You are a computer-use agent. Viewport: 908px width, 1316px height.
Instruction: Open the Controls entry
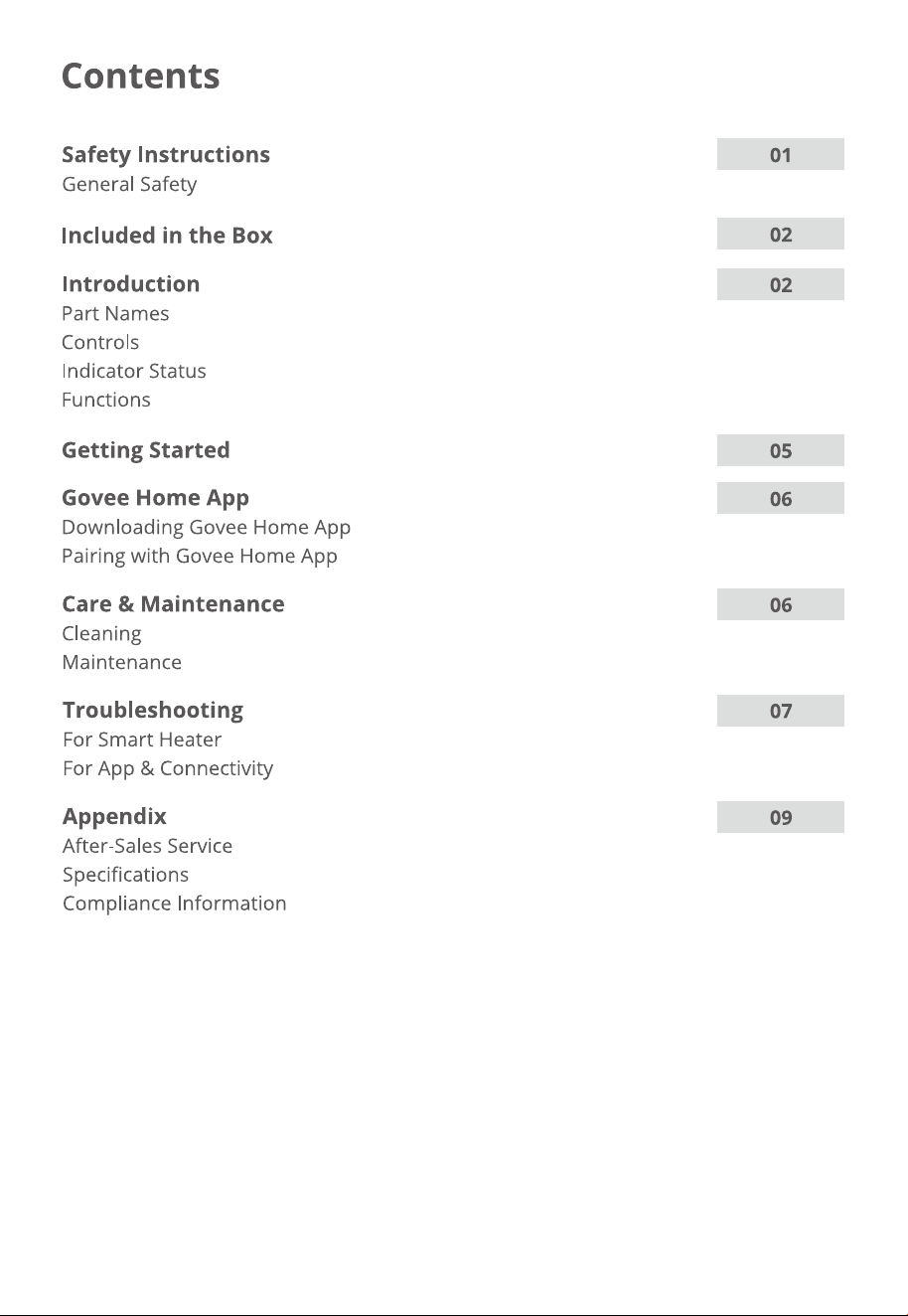click(100, 342)
